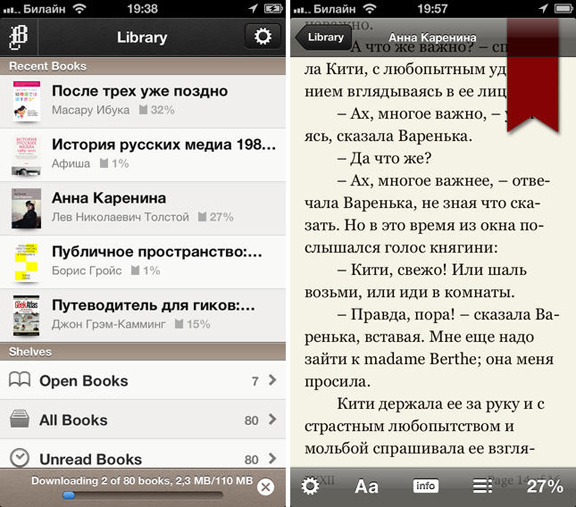Viewport: 576px width, 507px height.
Task: Tap the author Борис Гройс
Action: (x=87, y=271)
